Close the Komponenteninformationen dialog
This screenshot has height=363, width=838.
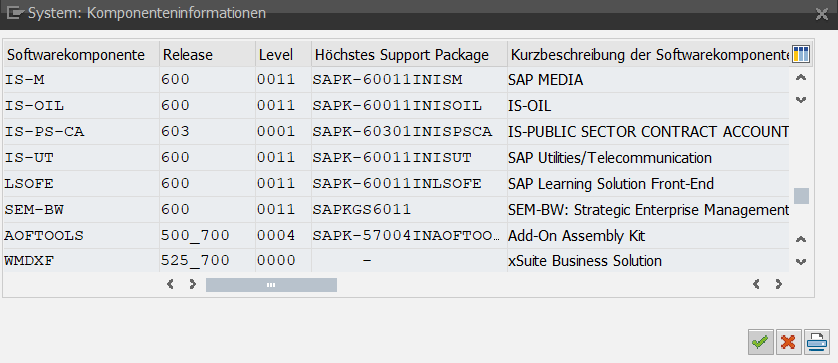click(821, 14)
